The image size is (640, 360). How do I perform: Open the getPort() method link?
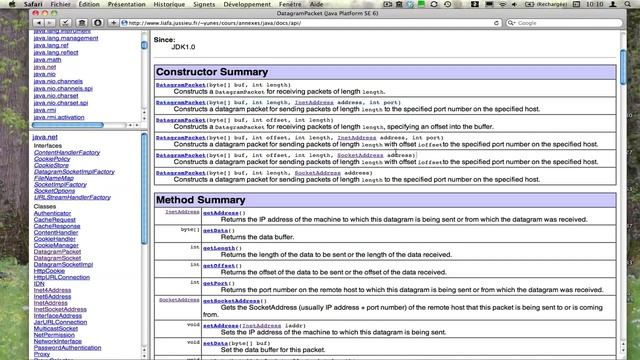coord(216,283)
